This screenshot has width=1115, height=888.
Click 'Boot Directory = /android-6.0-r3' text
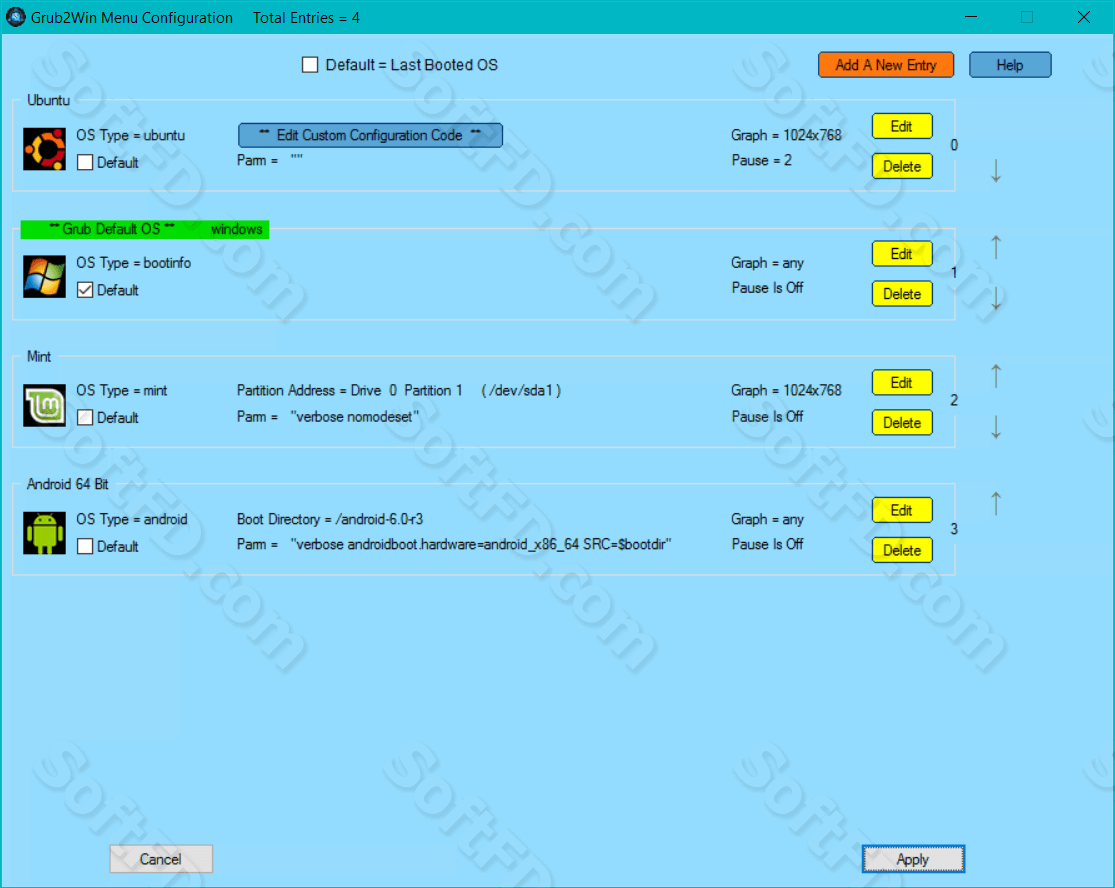pyautogui.click(x=330, y=519)
